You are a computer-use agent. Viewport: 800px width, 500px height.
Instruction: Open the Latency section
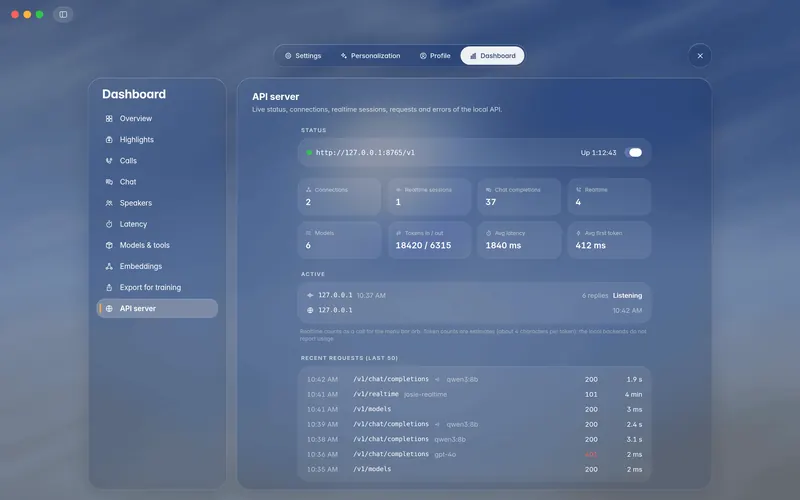point(157,224)
